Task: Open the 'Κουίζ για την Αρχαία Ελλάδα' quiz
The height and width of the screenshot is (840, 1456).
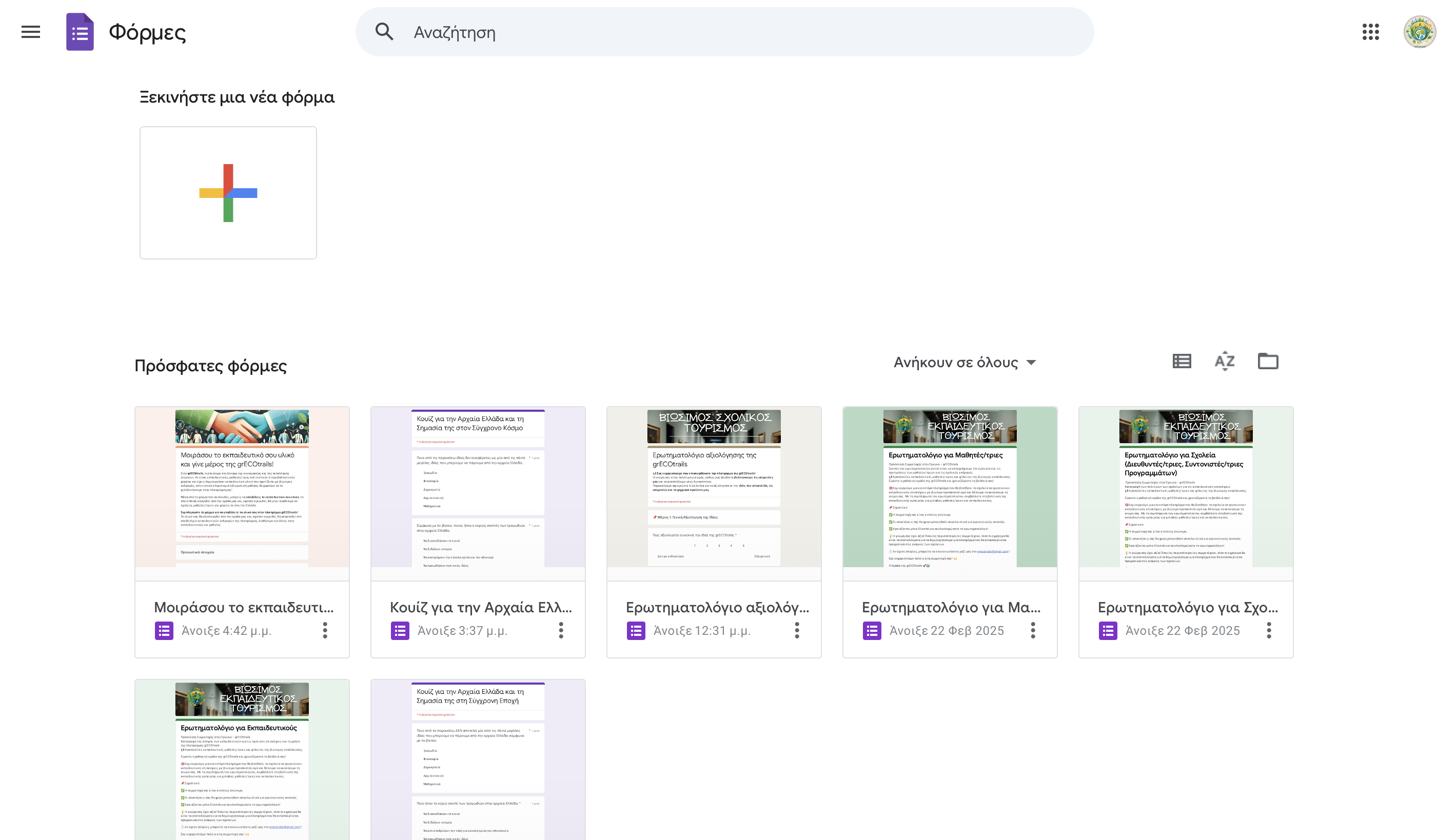Action: 478,496
